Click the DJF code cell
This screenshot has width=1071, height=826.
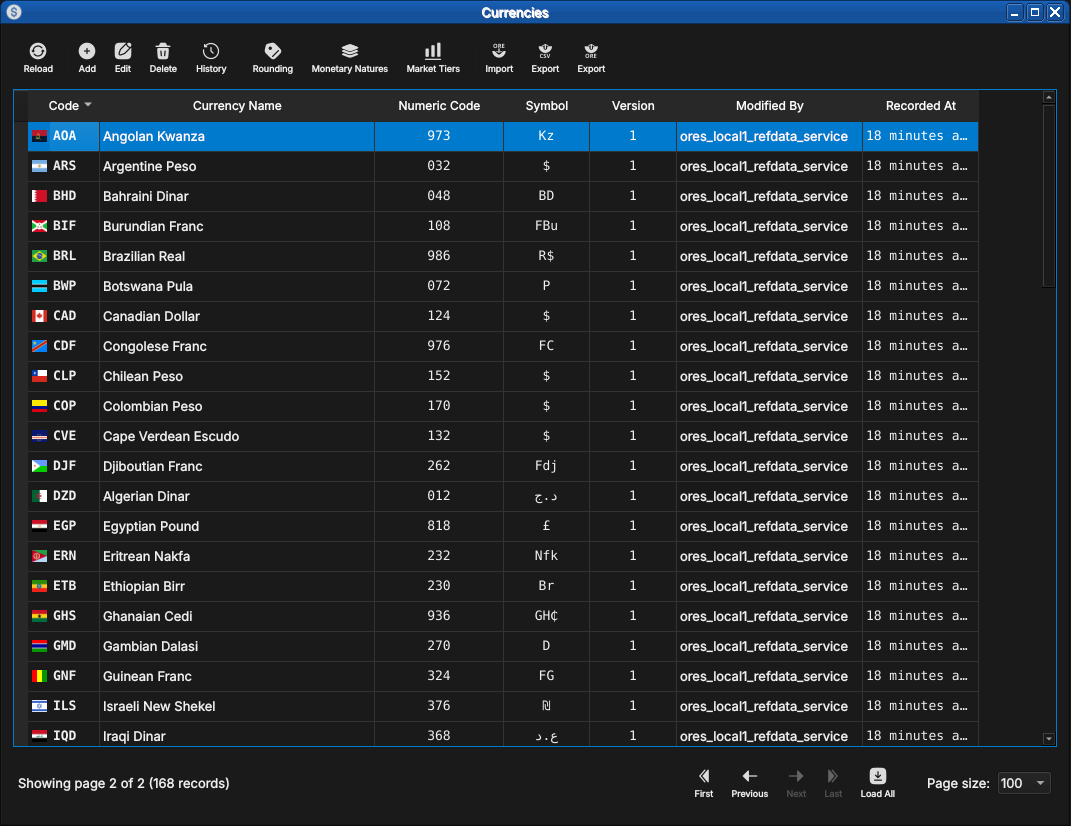click(x=64, y=466)
